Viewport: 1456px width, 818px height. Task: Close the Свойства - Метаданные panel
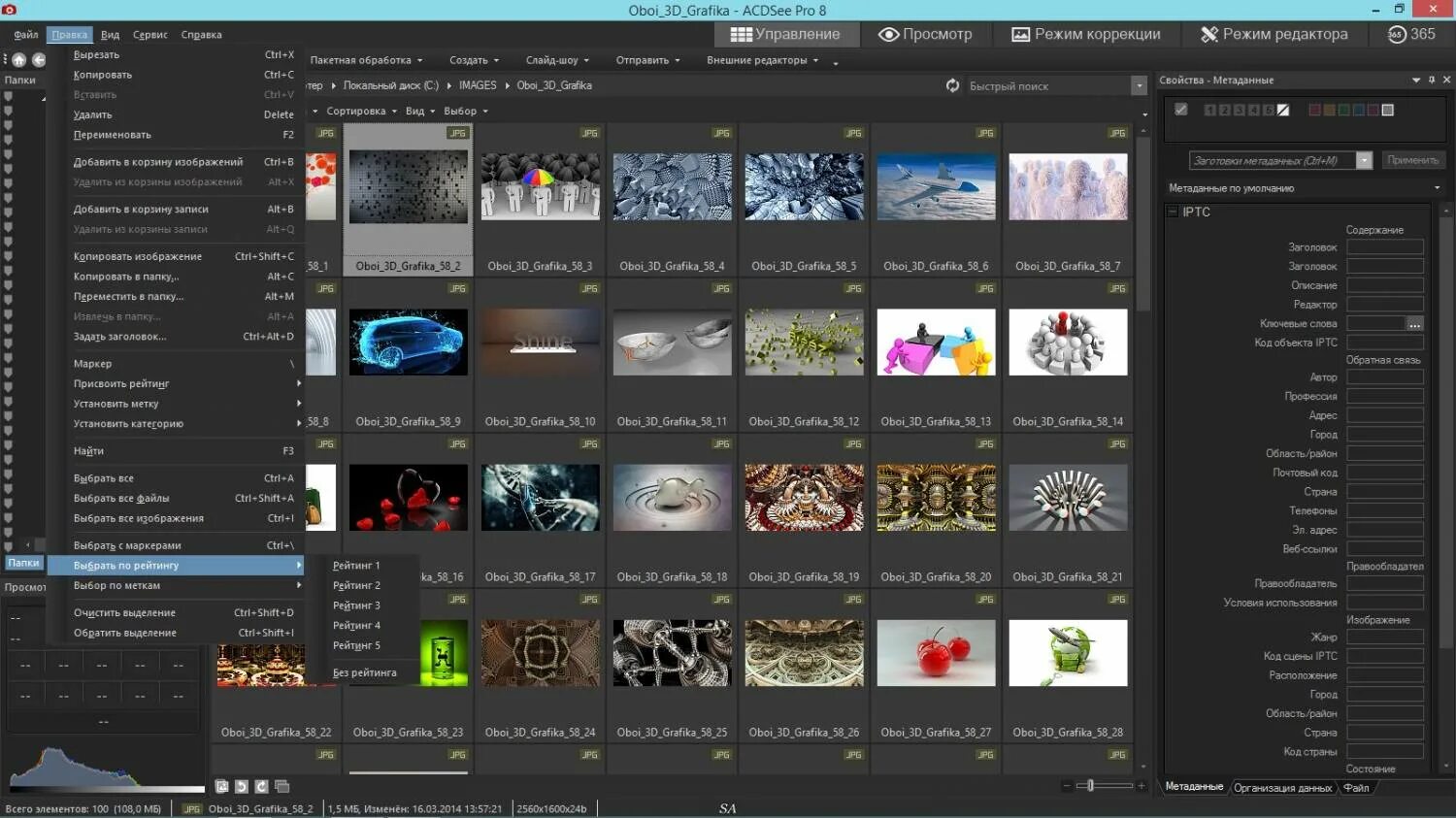[x=1446, y=80]
